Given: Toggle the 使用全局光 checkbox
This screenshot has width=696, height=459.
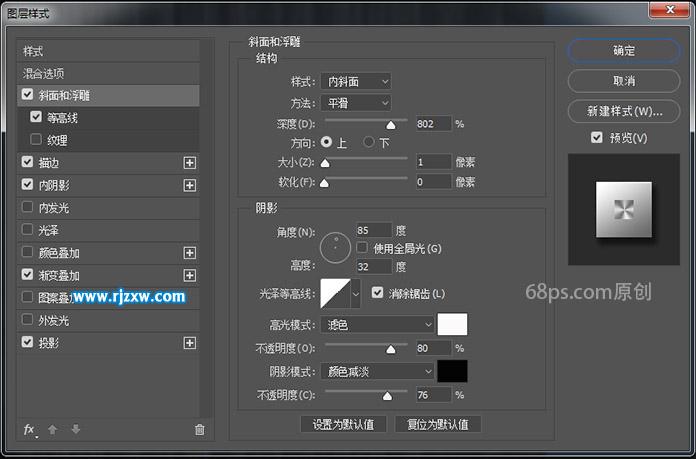Looking at the screenshot, I should (363, 248).
